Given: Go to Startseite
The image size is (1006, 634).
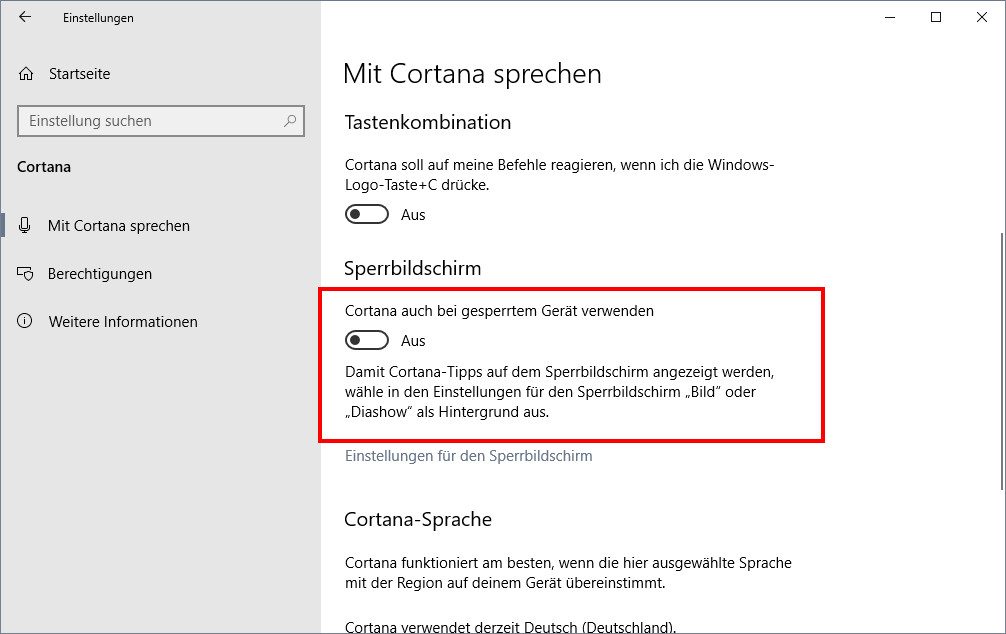Looking at the screenshot, I should [80, 74].
